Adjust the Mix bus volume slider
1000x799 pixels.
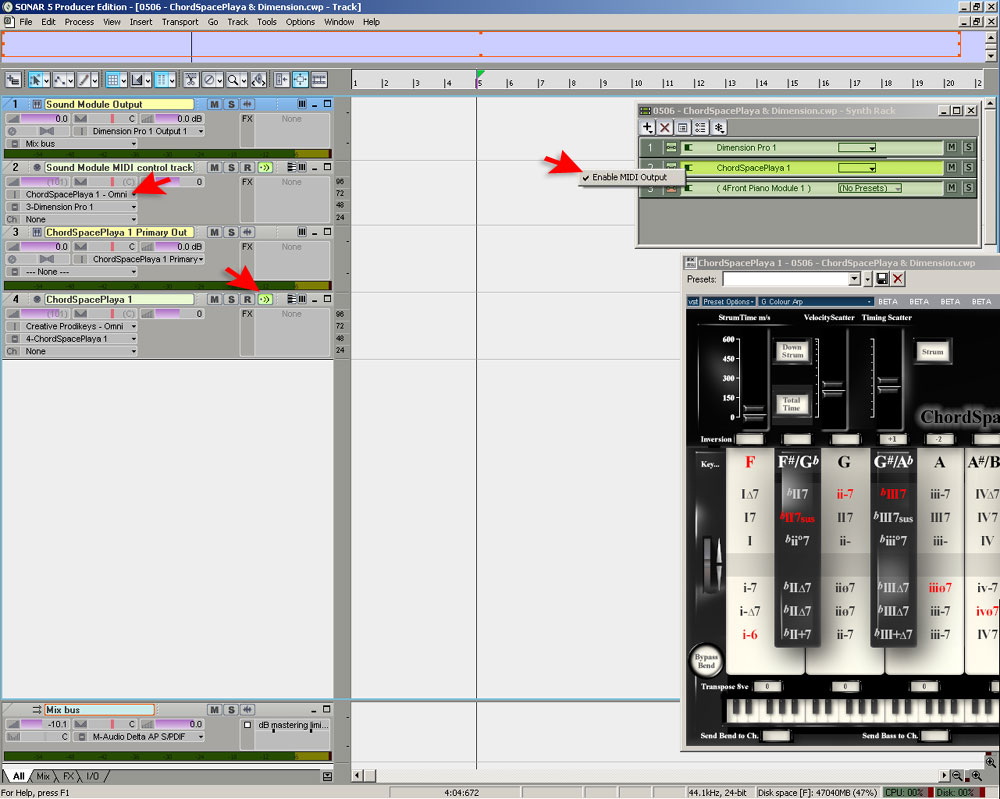[36, 724]
